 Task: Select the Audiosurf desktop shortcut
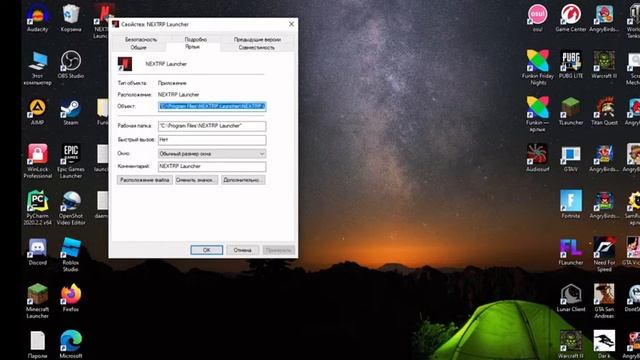pos(538,158)
